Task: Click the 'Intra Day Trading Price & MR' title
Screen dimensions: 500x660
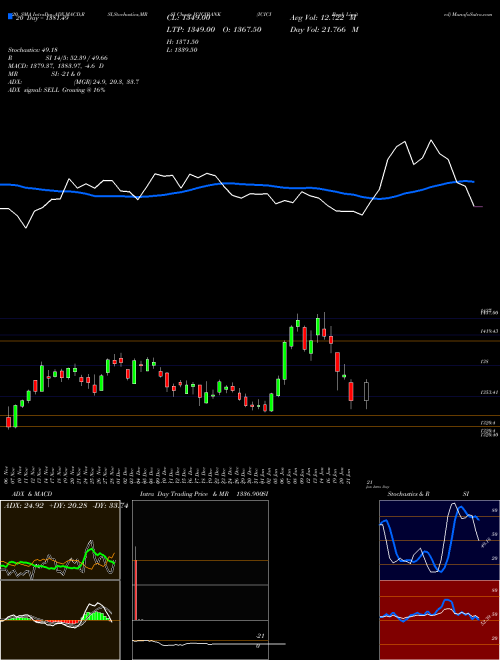Action: (x=184, y=494)
